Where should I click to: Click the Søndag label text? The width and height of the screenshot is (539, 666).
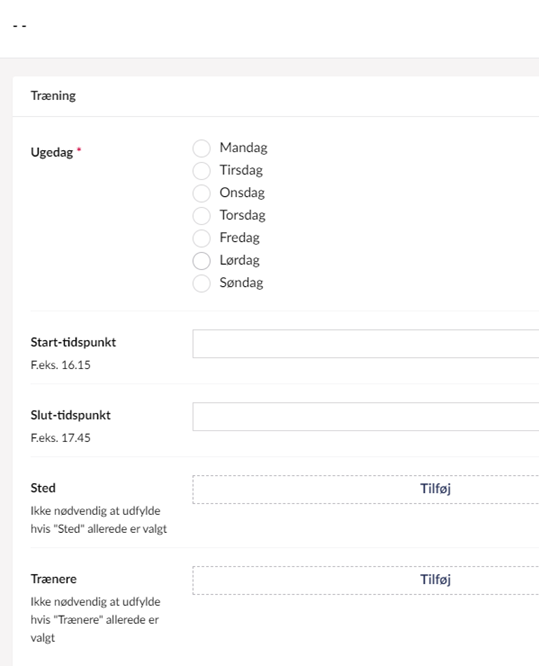pyautogui.click(x=241, y=283)
